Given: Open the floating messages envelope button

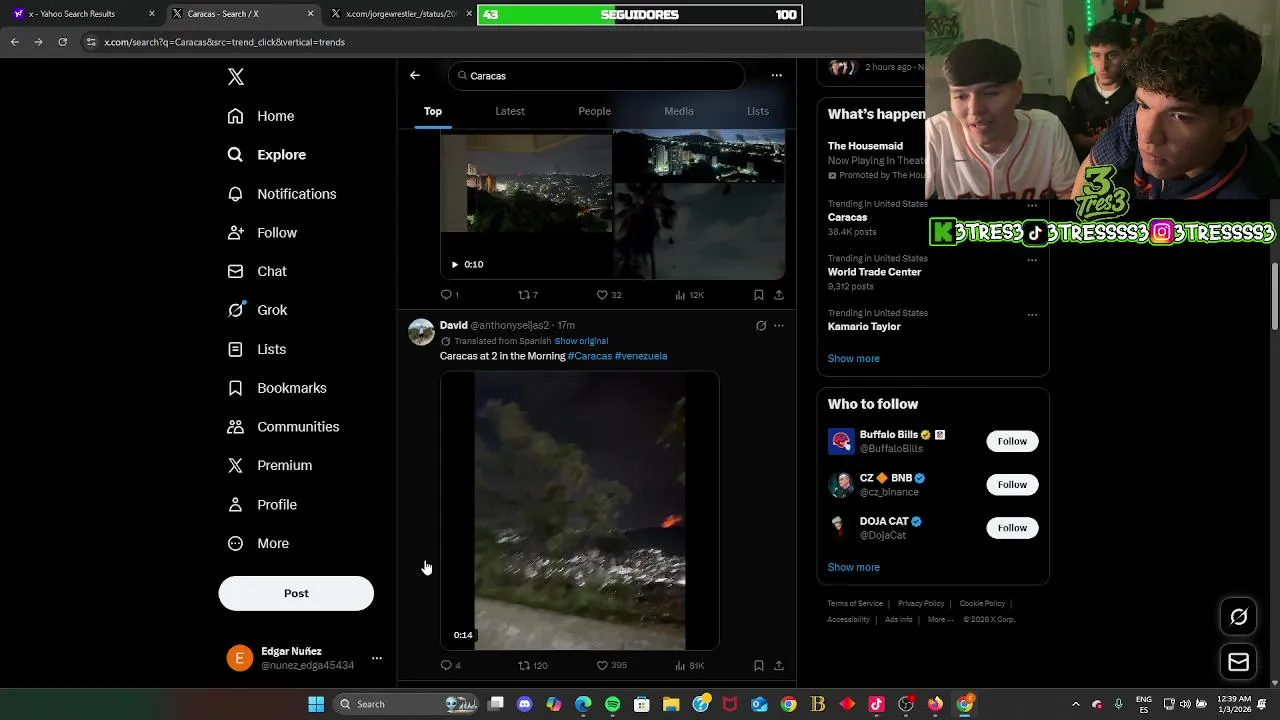Looking at the screenshot, I should [x=1238, y=662].
